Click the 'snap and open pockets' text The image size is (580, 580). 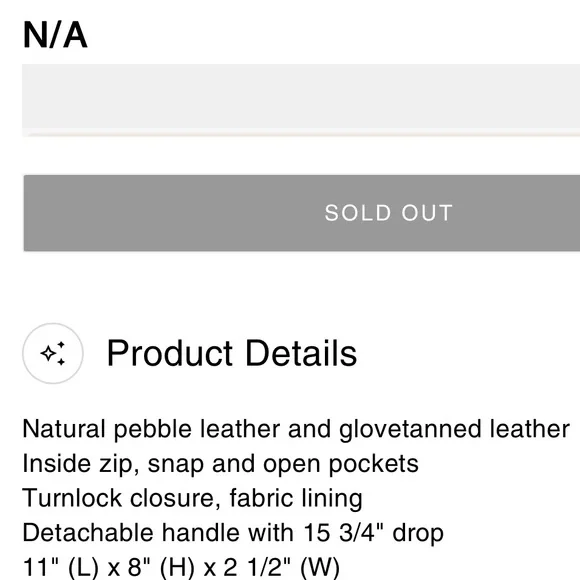pos(283,464)
